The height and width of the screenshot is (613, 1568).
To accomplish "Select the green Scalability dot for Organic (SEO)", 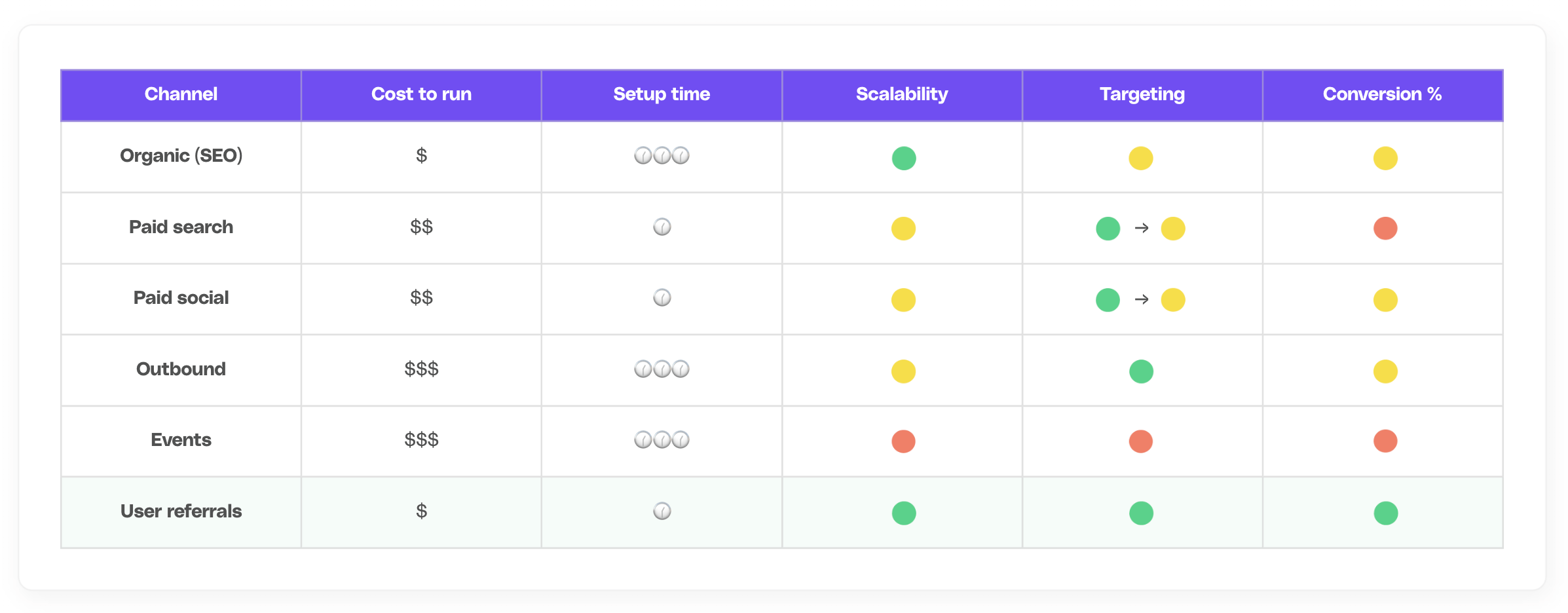I will pyautogui.click(x=904, y=158).
